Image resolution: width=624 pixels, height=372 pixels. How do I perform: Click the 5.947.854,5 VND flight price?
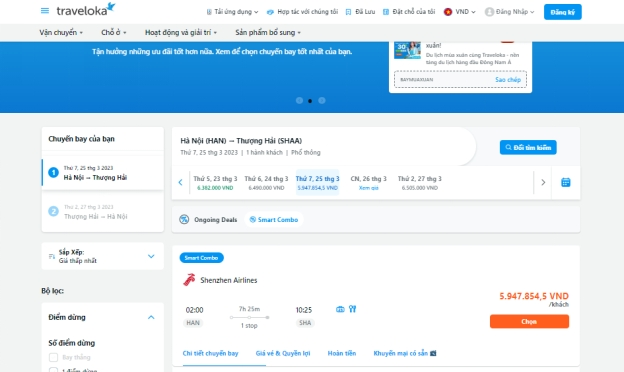[534, 296]
